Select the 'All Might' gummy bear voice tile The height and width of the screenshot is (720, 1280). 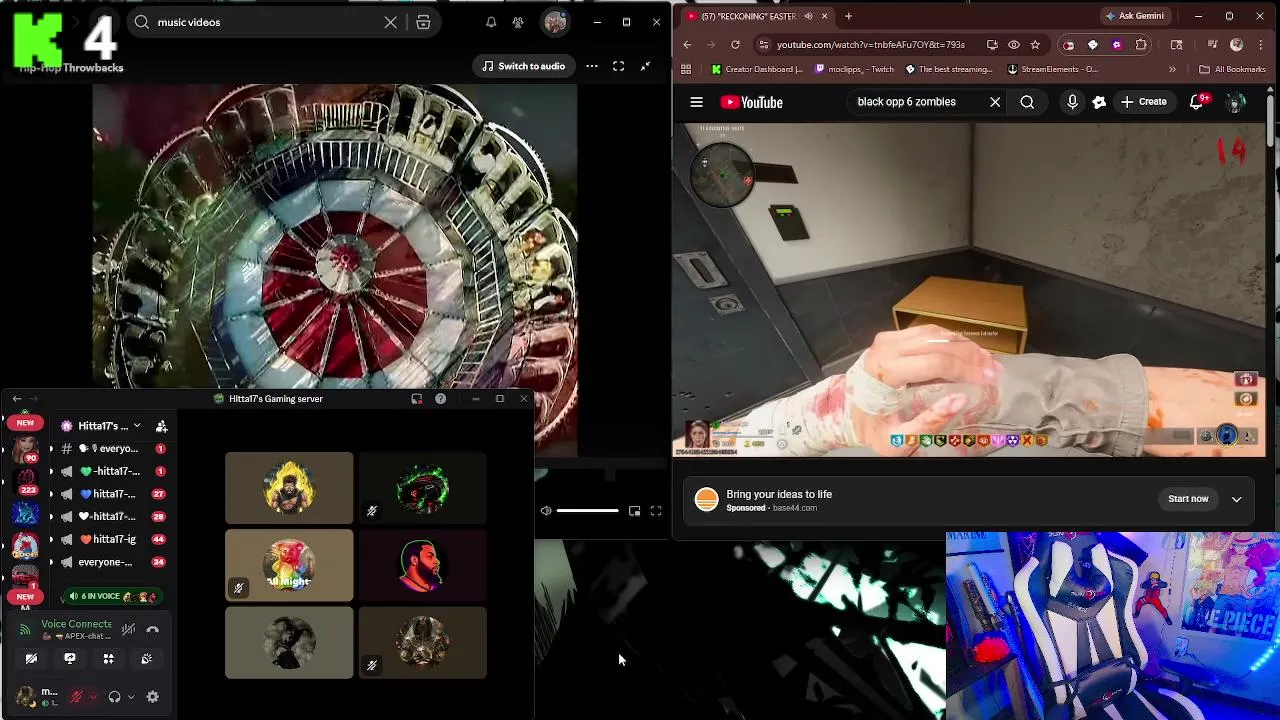(289, 566)
